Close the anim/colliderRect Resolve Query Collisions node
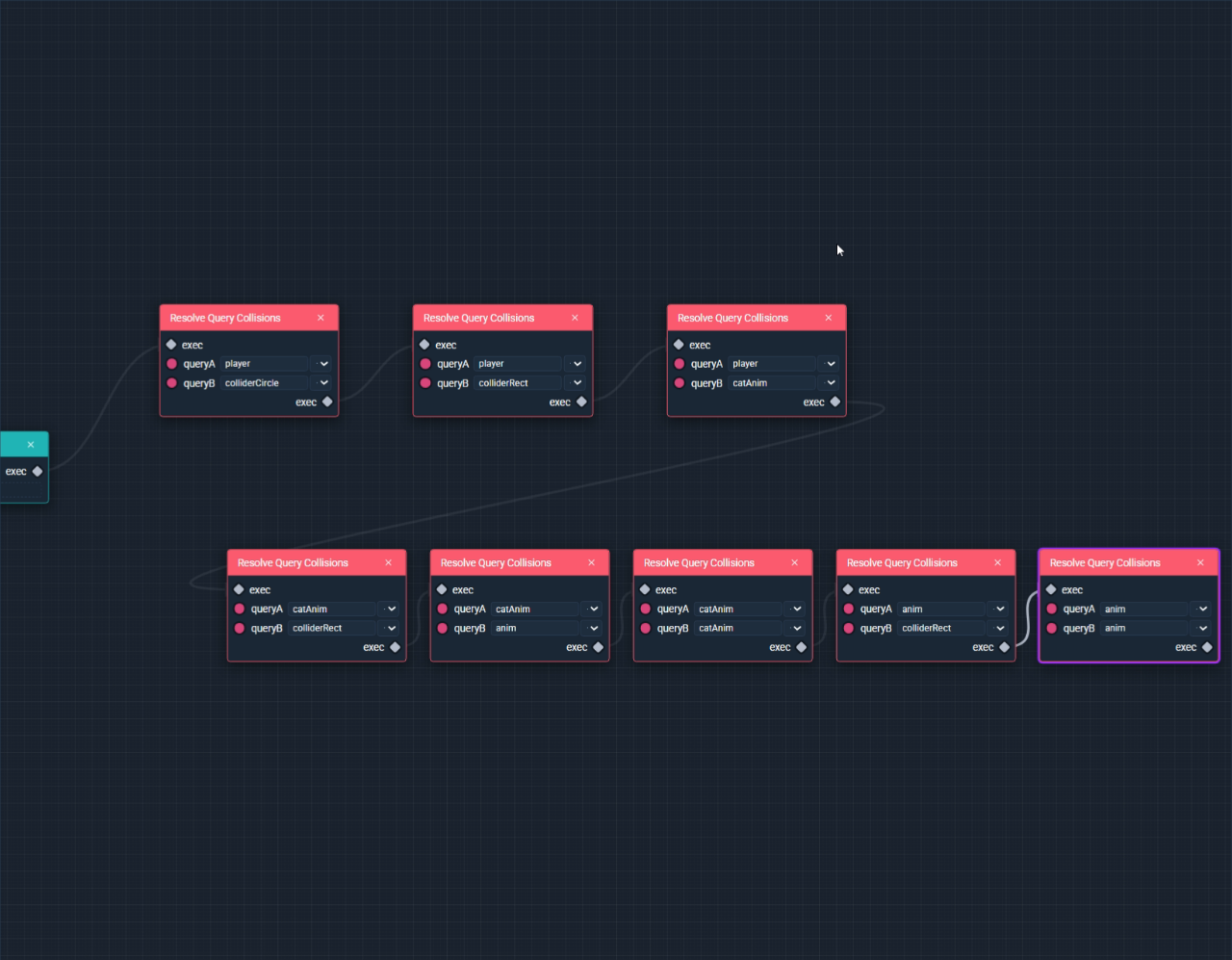This screenshot has width=1232, height=960. click(997, 563)
